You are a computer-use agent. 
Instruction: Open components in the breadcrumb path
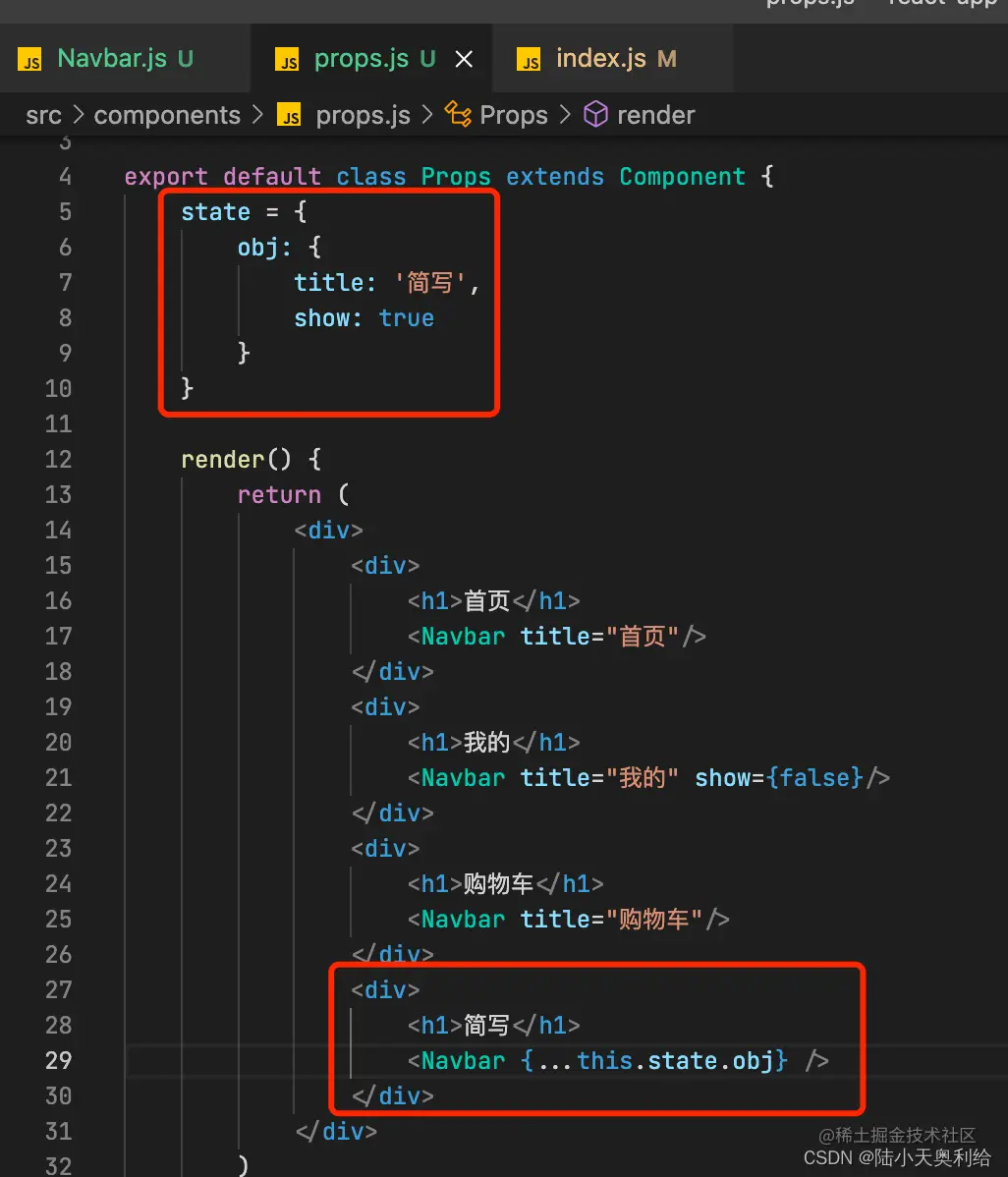click(166, 115)
